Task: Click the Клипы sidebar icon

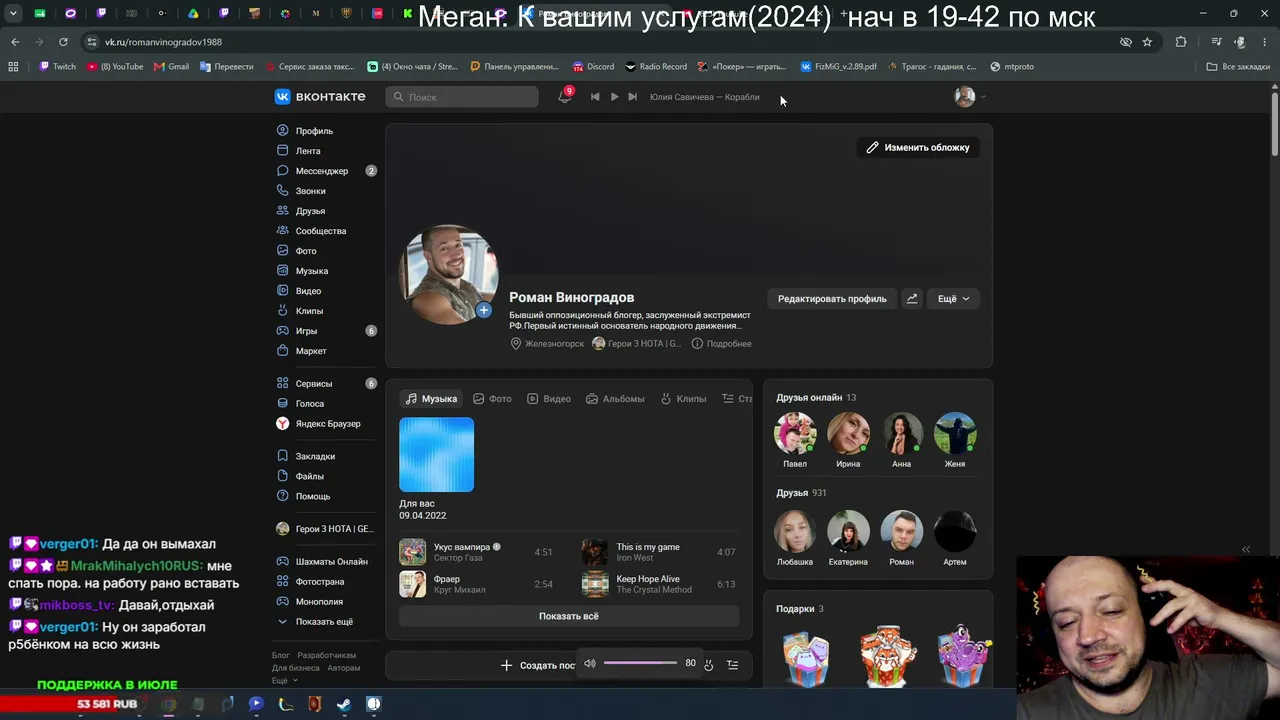Action: coord(283,311)
